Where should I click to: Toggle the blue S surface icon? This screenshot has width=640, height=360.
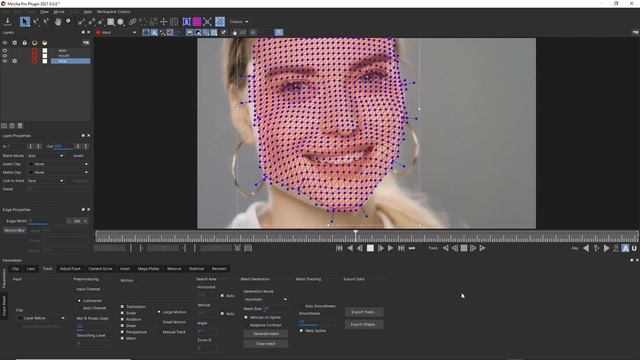coord(187,22)
